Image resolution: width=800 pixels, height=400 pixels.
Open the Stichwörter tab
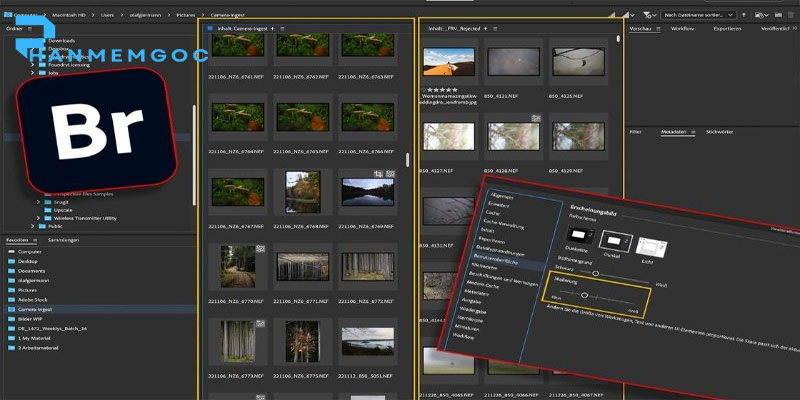719,132
